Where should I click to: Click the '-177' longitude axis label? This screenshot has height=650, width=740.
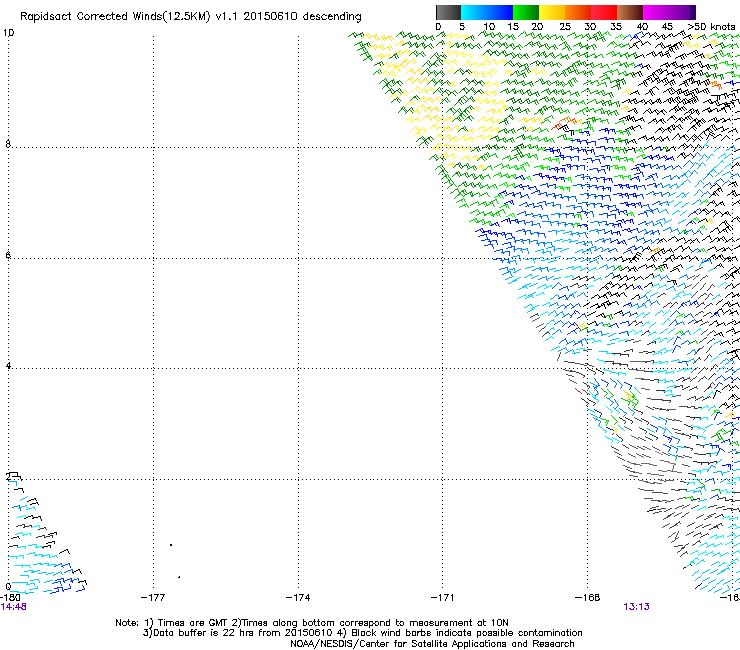point(153,598)
